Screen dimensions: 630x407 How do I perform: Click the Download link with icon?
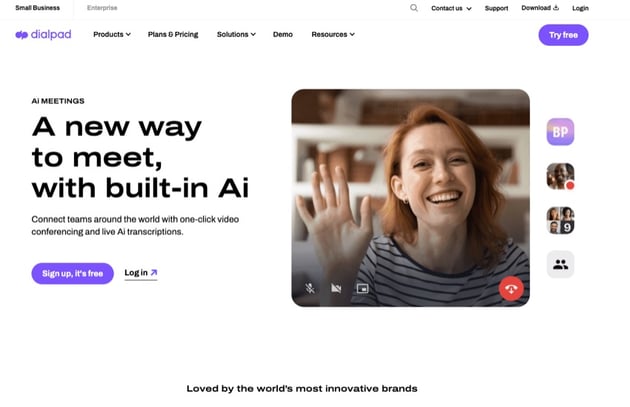pyautogui.click(x=540, y=8)
